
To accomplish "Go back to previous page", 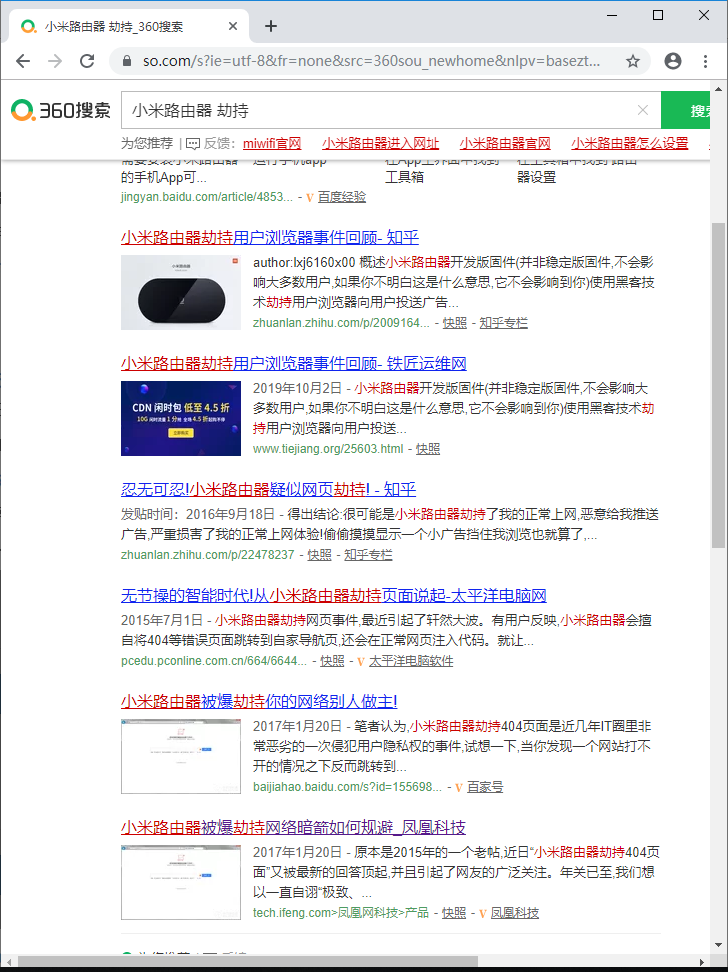I will click(23, 61).
